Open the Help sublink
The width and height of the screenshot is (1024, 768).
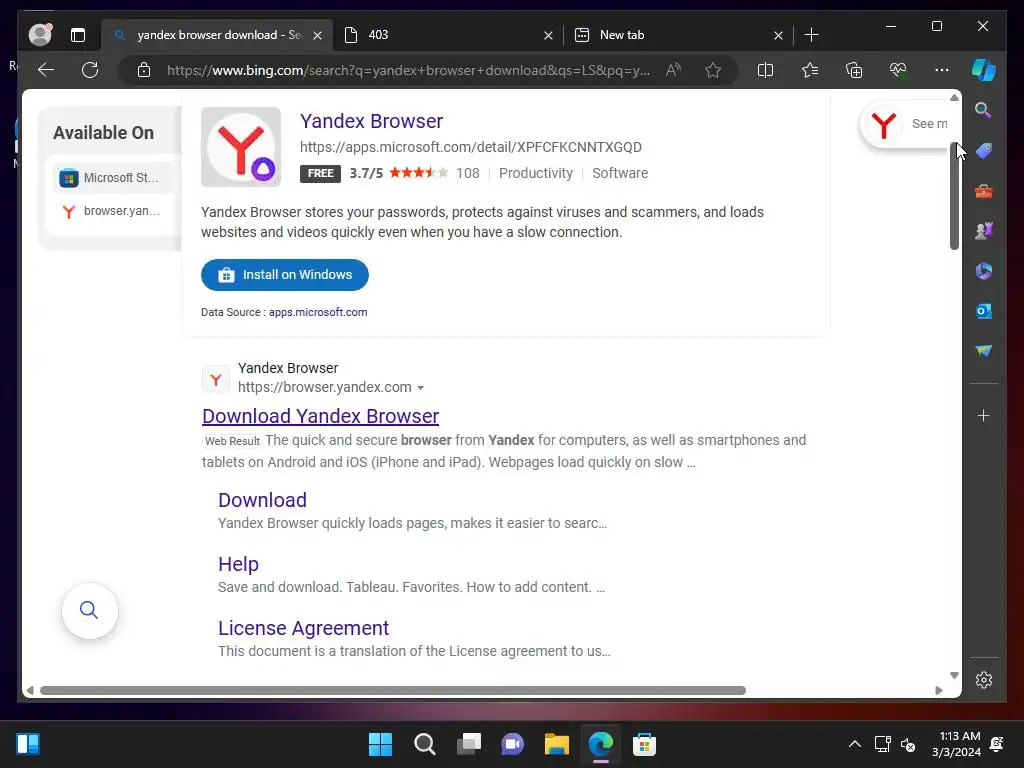coord(238,564)
